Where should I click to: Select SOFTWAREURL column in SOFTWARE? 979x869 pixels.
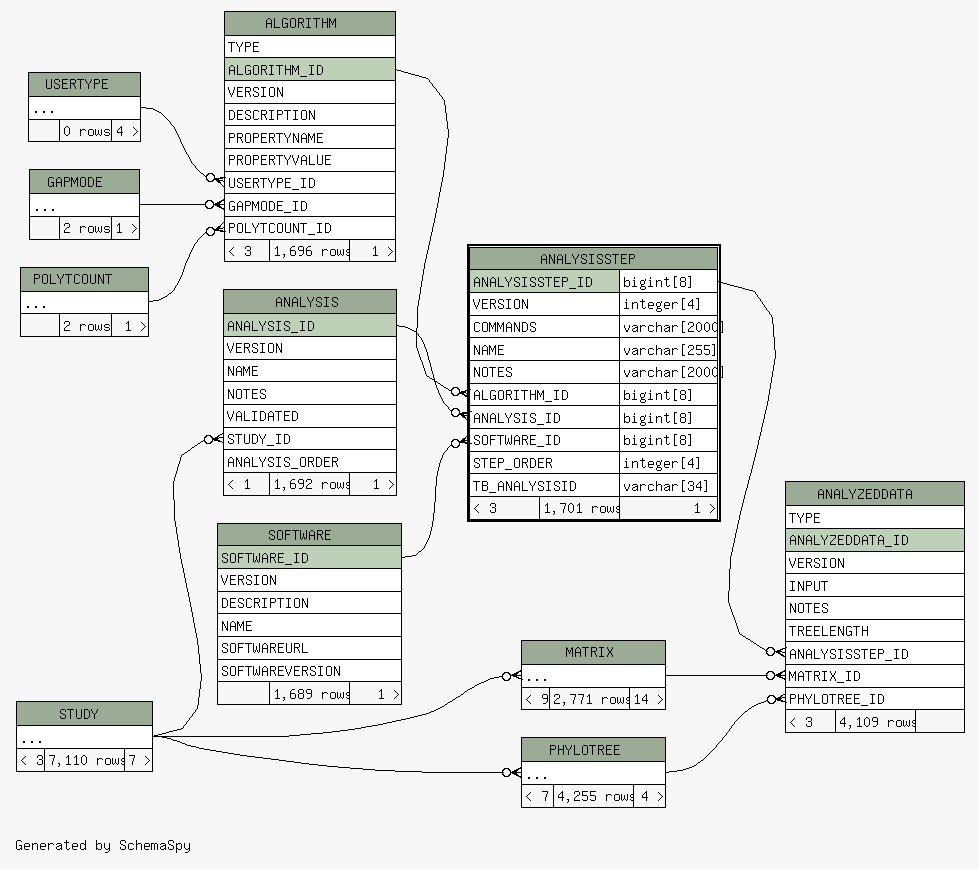pos(309,648)
